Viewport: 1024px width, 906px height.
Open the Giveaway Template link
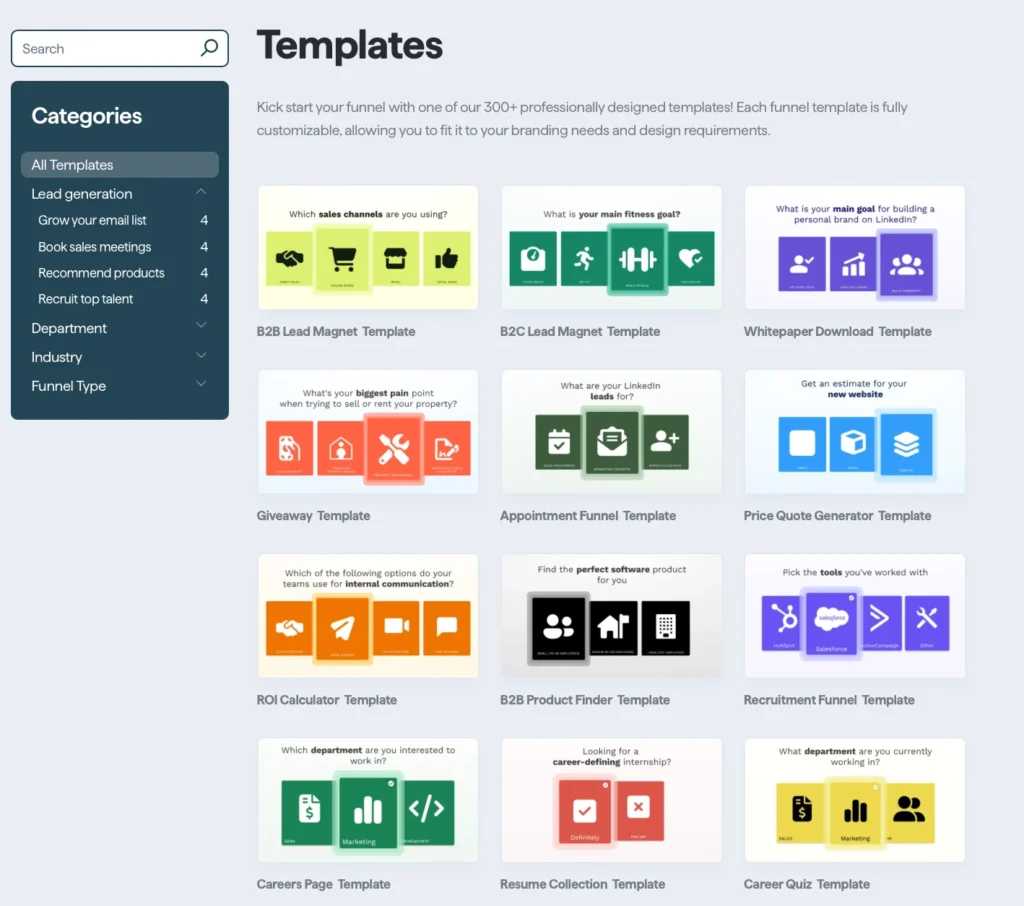pyautogui.click(x=313, y=515)
